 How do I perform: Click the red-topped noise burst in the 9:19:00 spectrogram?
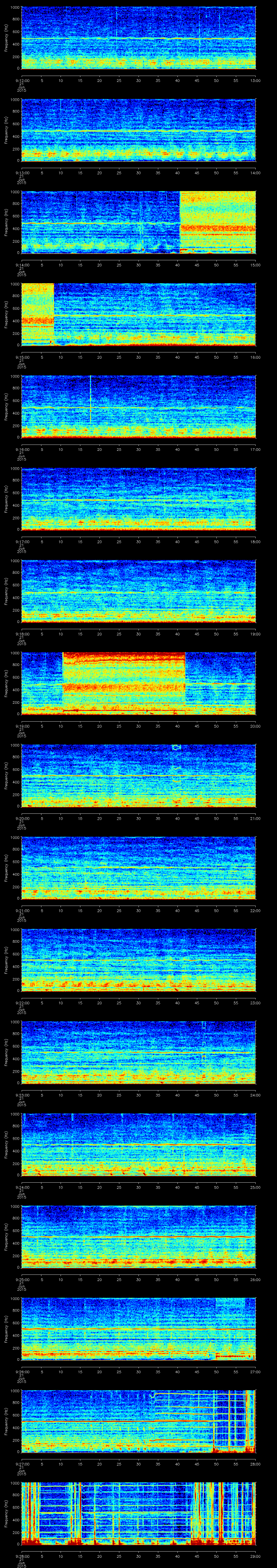click(124, 683)
